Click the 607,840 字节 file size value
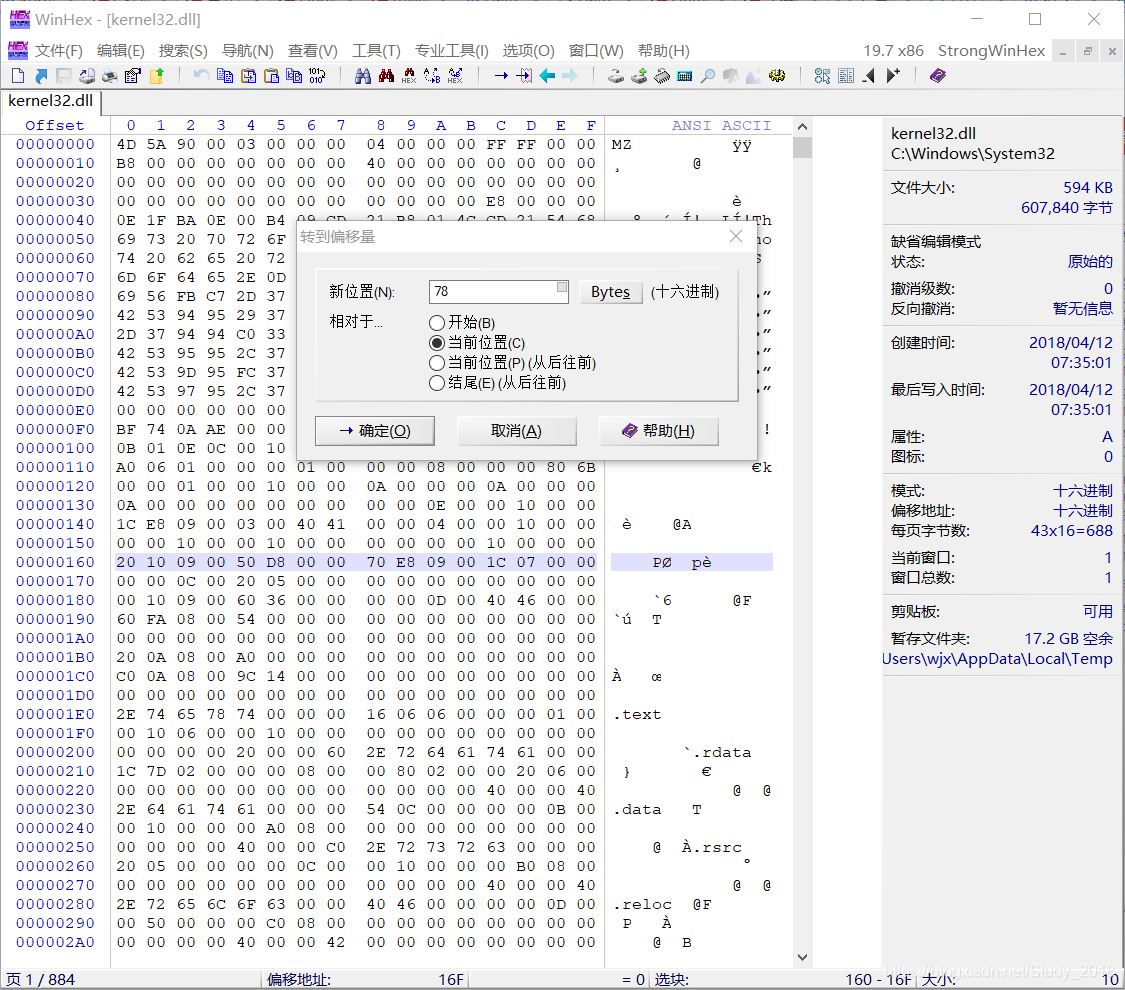1125x990 pixels. (x=1066, y=208)
